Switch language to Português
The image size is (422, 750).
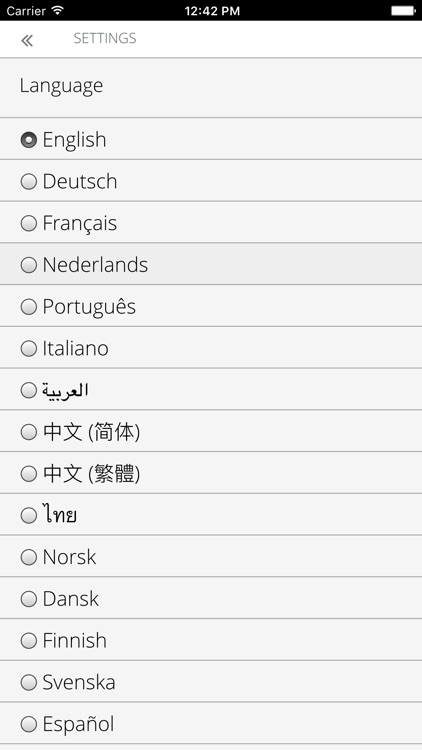(211, 306)
